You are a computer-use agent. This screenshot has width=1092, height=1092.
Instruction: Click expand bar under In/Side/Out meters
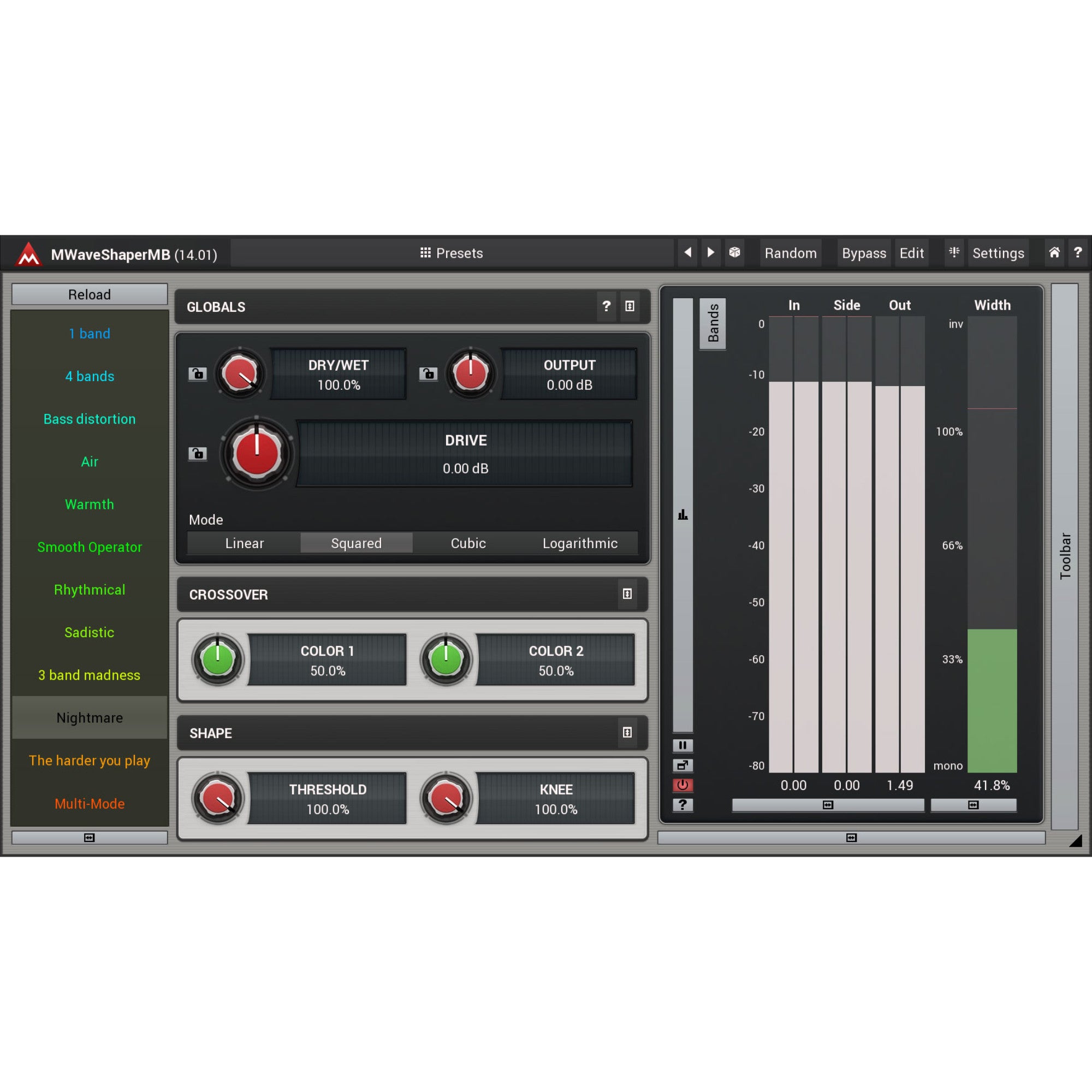pos(828,805)
